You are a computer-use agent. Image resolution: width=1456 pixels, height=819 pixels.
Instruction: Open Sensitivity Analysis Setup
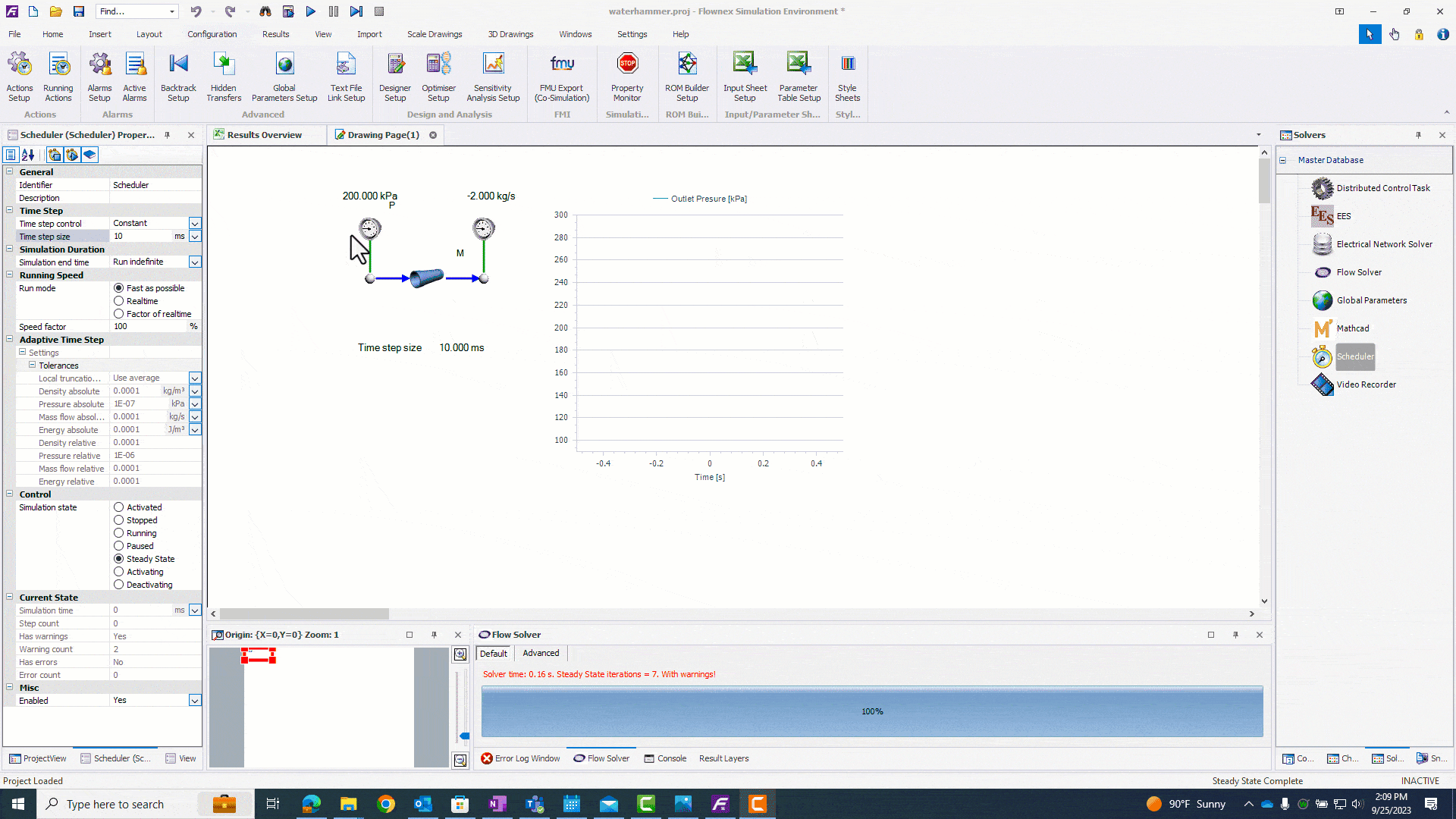[x=493, y=77]
